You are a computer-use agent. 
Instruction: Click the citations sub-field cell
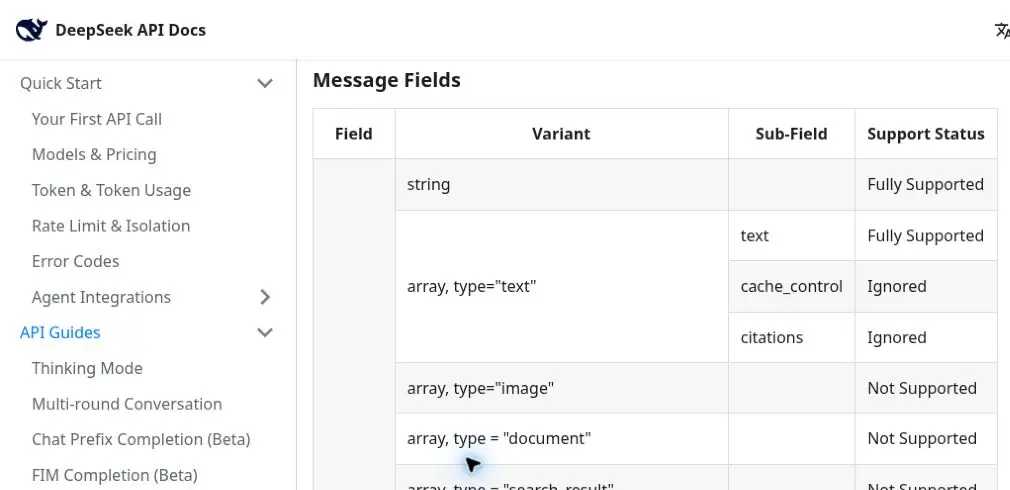click(792, 337)
